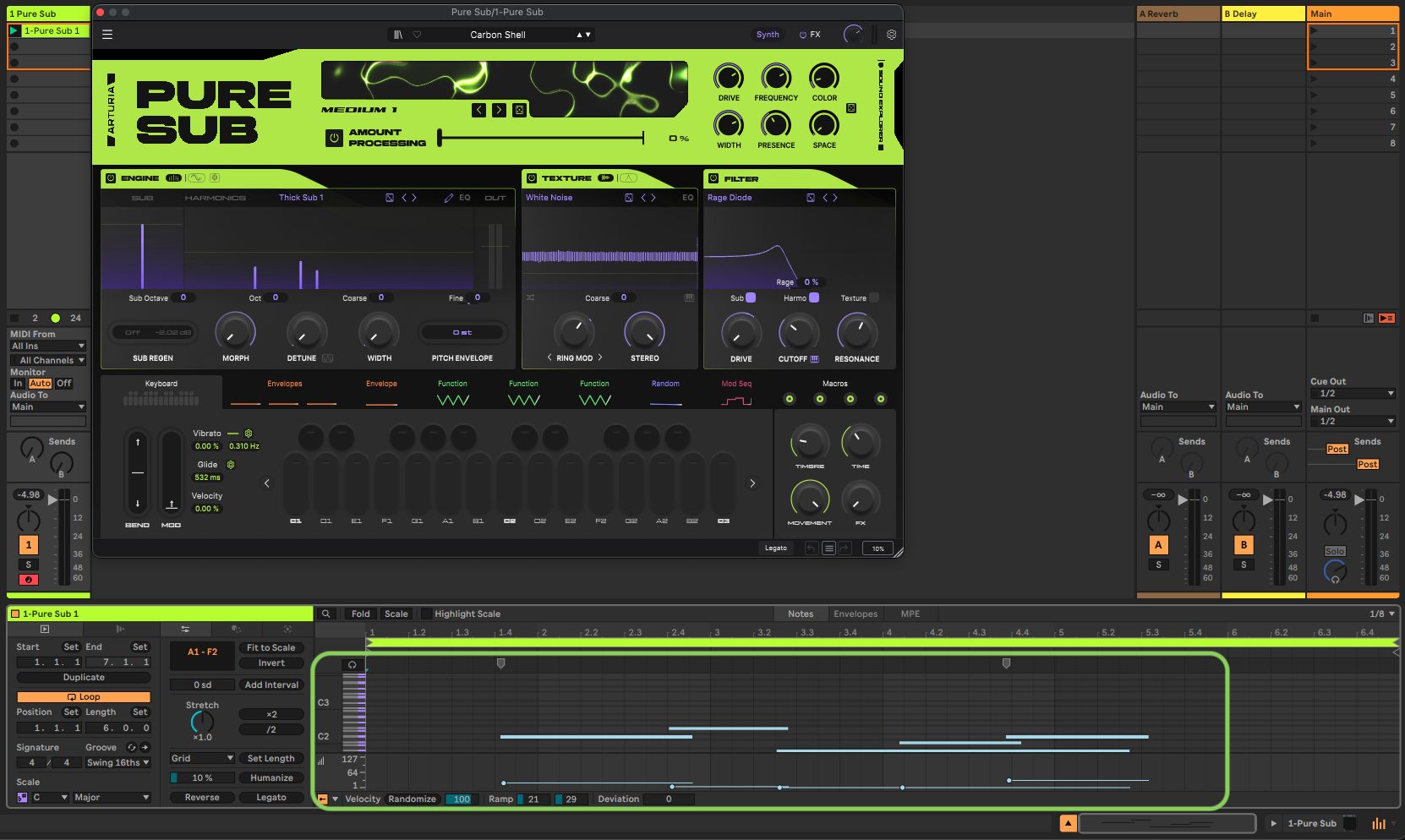Toggle the Filter power button
The height and width of the screenshot is (840, 1405).
[713, 178]
